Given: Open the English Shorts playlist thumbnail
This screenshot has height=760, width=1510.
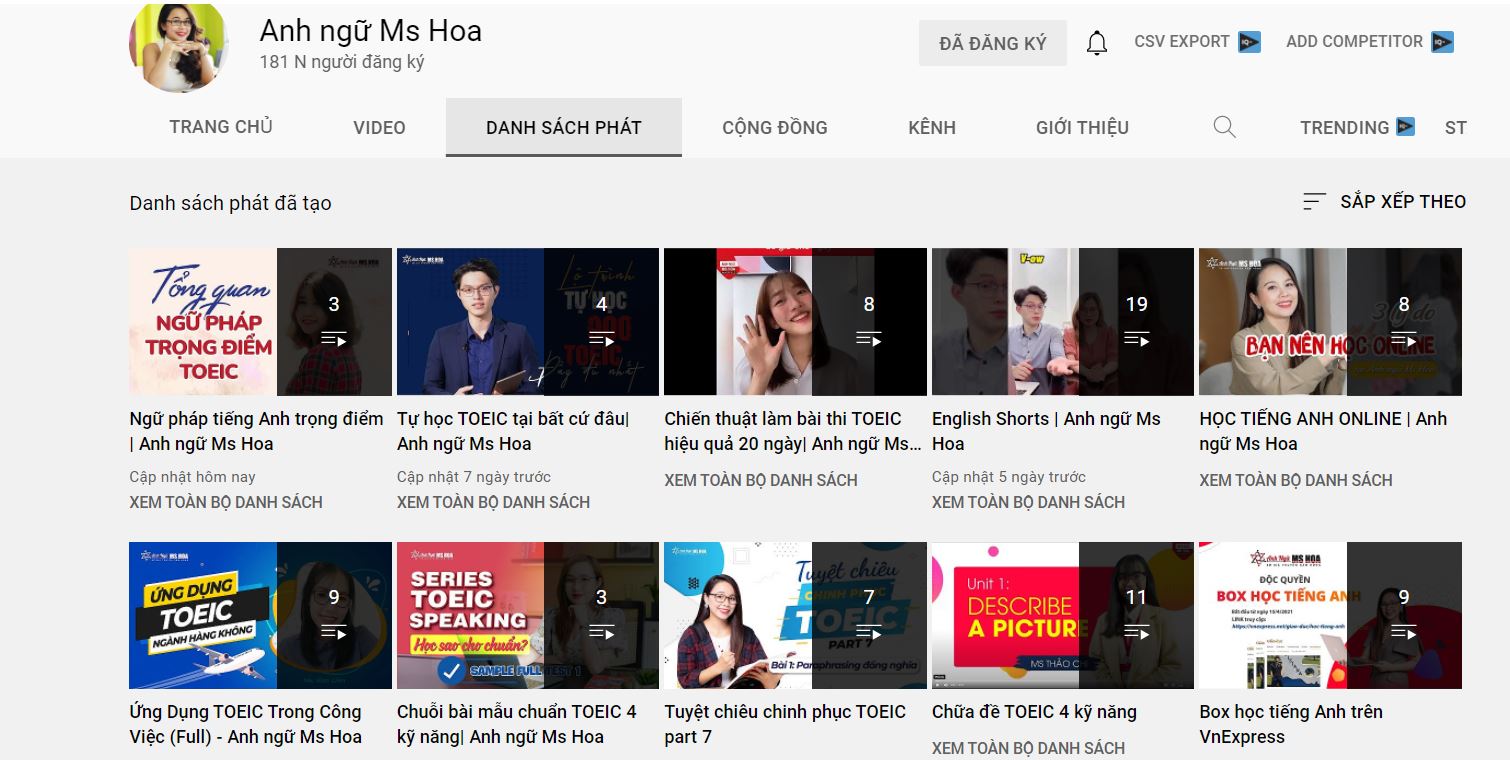Looking at the screenshot, I should [x=1063, y=322].
